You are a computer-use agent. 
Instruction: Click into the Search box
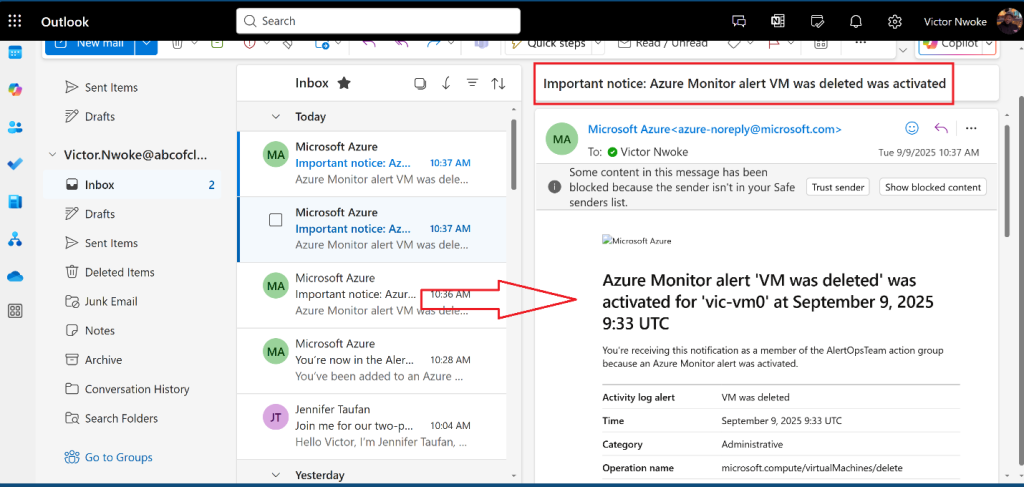point(378,21)
